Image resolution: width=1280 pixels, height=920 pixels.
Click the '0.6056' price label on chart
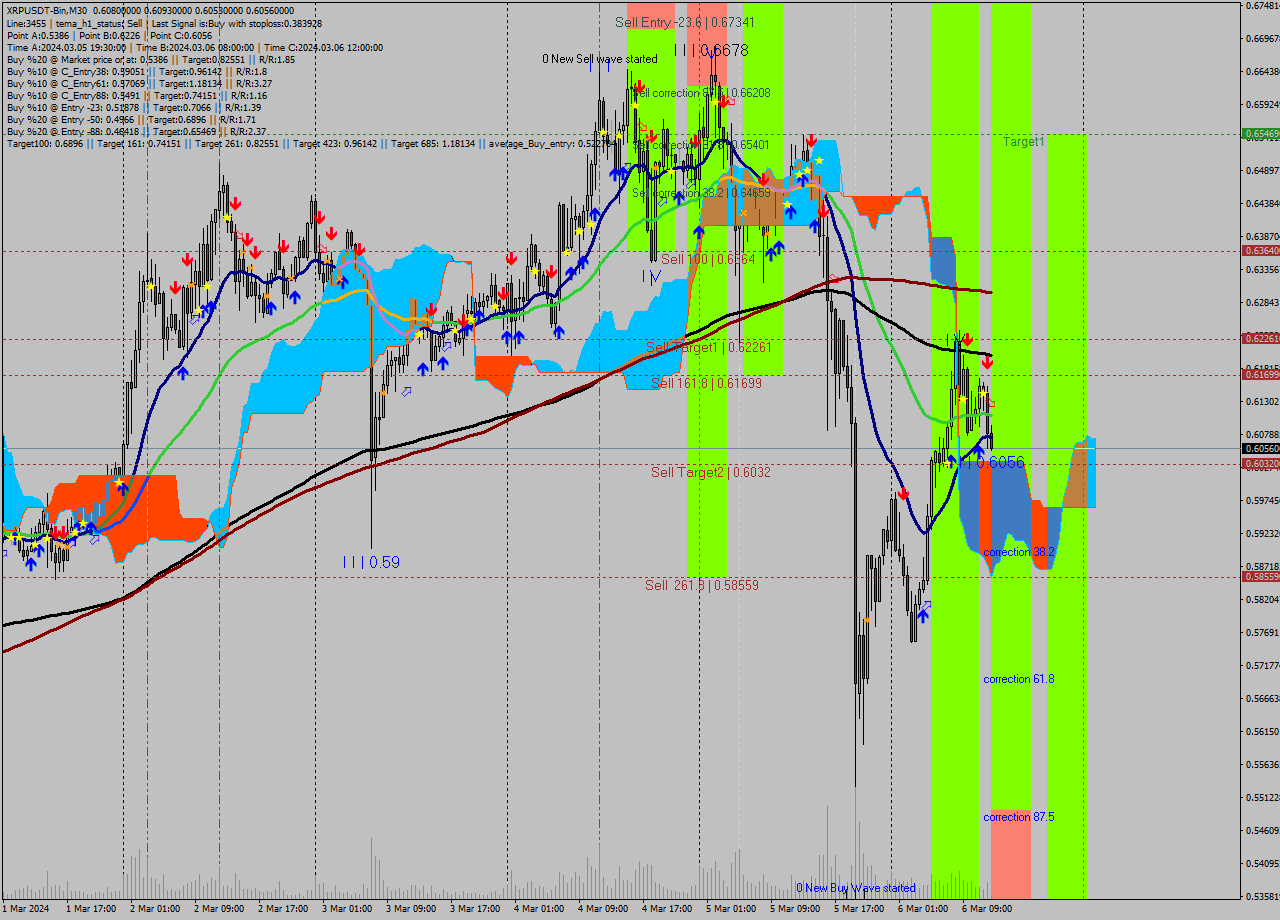coord(1001,462)
